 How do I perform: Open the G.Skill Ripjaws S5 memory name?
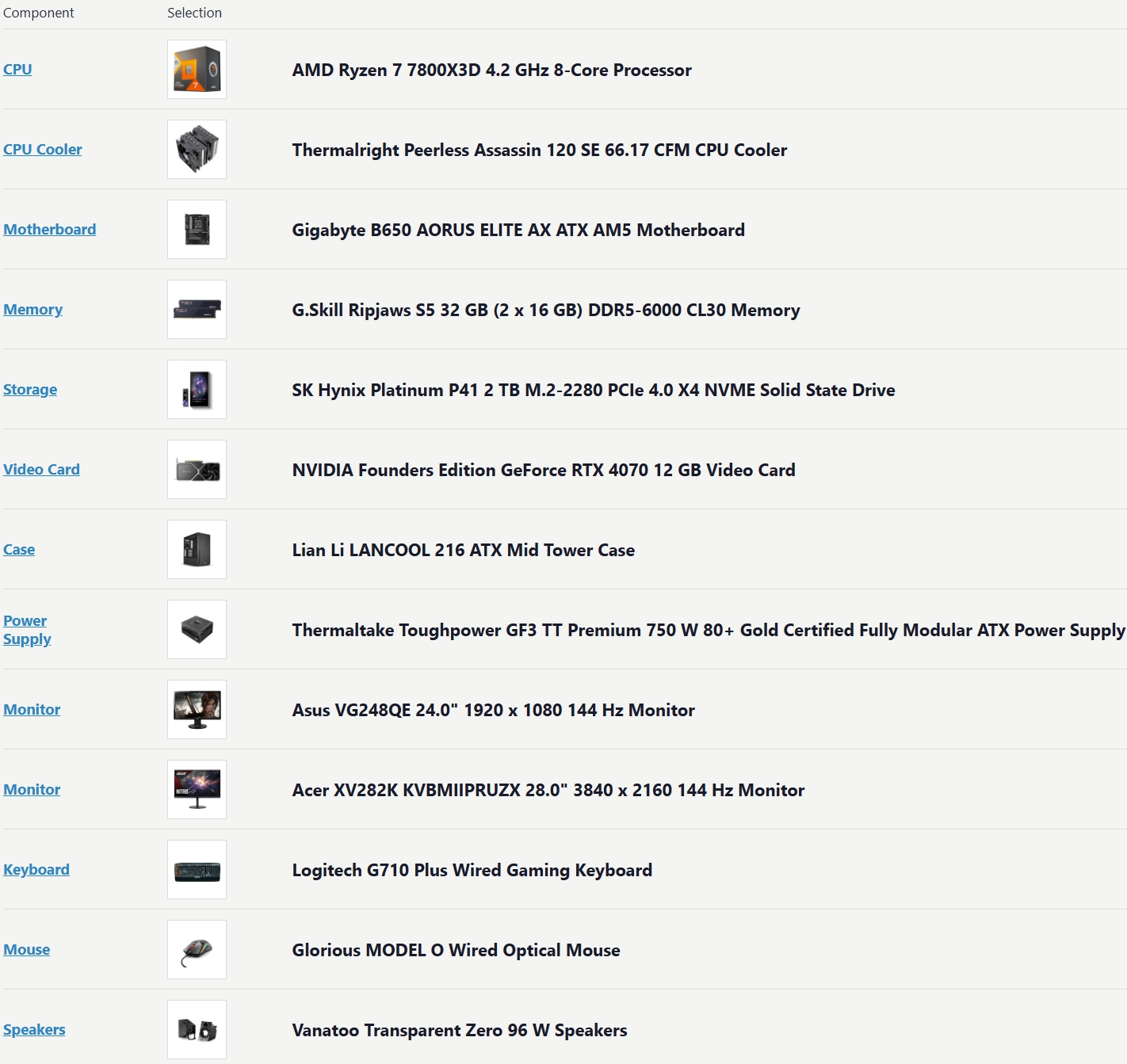point(545,310)
